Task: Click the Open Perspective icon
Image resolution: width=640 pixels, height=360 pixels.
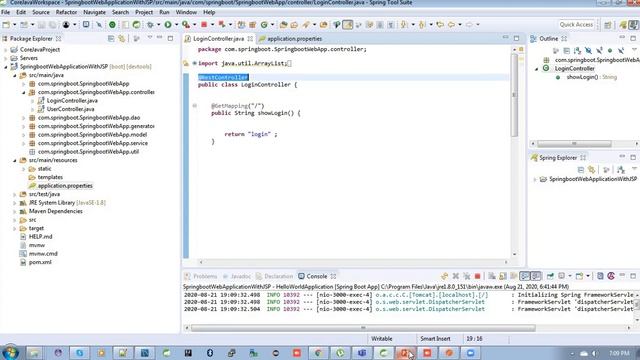Action: pos(608,24)
